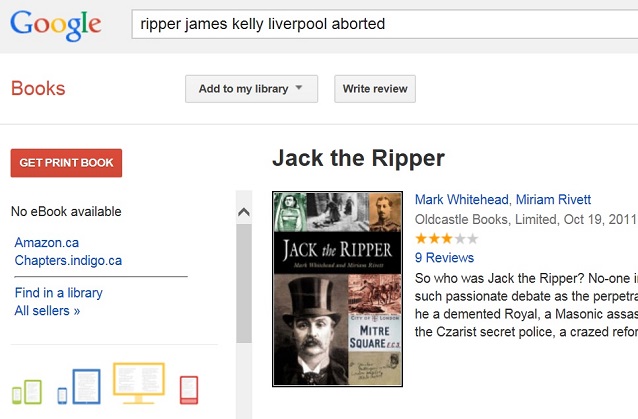Open author Mark Whitehead link

point(462,199)
